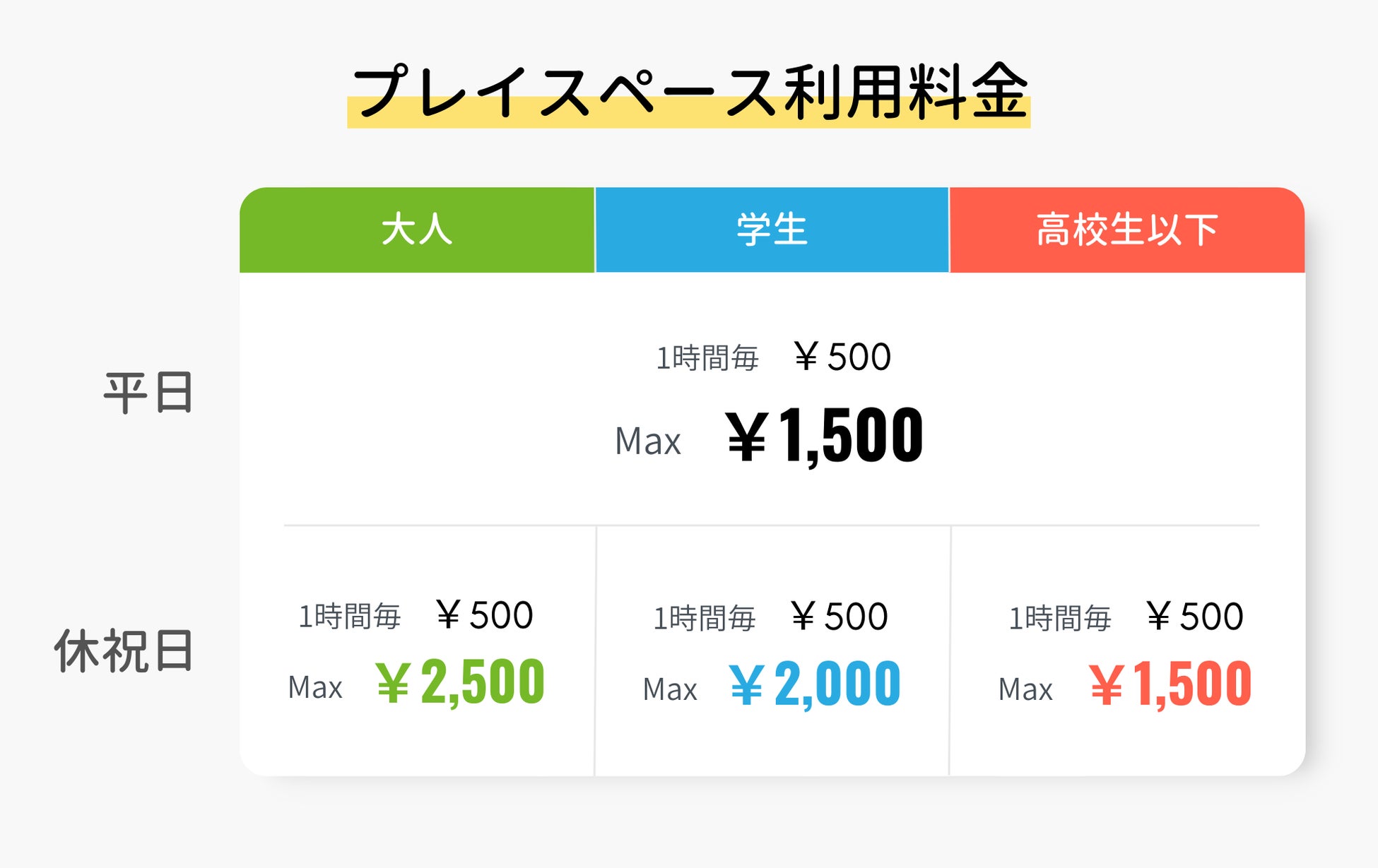Click the blue 学生 header tab
The width and height of the screenshot is (1378, 868).
point(772,230)
